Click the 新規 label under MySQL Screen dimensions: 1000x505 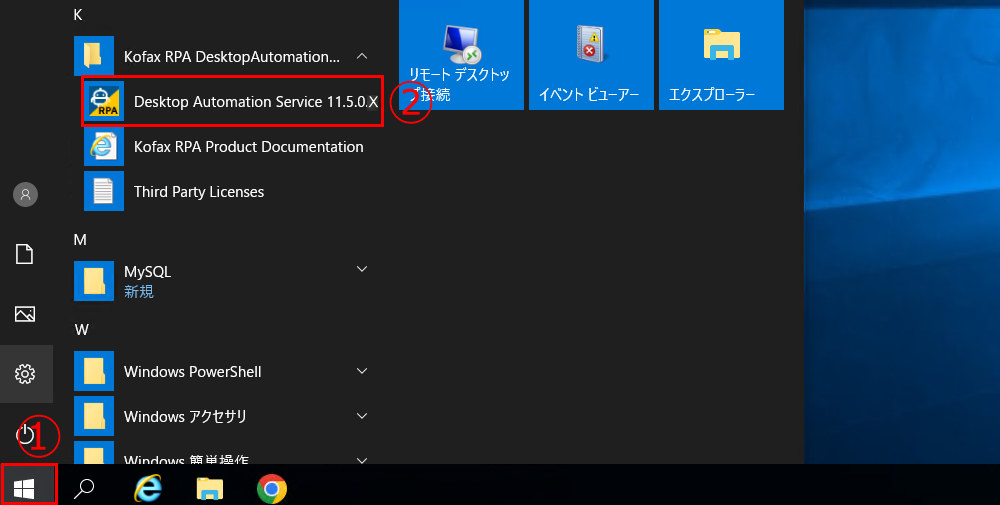click(138, 292)
